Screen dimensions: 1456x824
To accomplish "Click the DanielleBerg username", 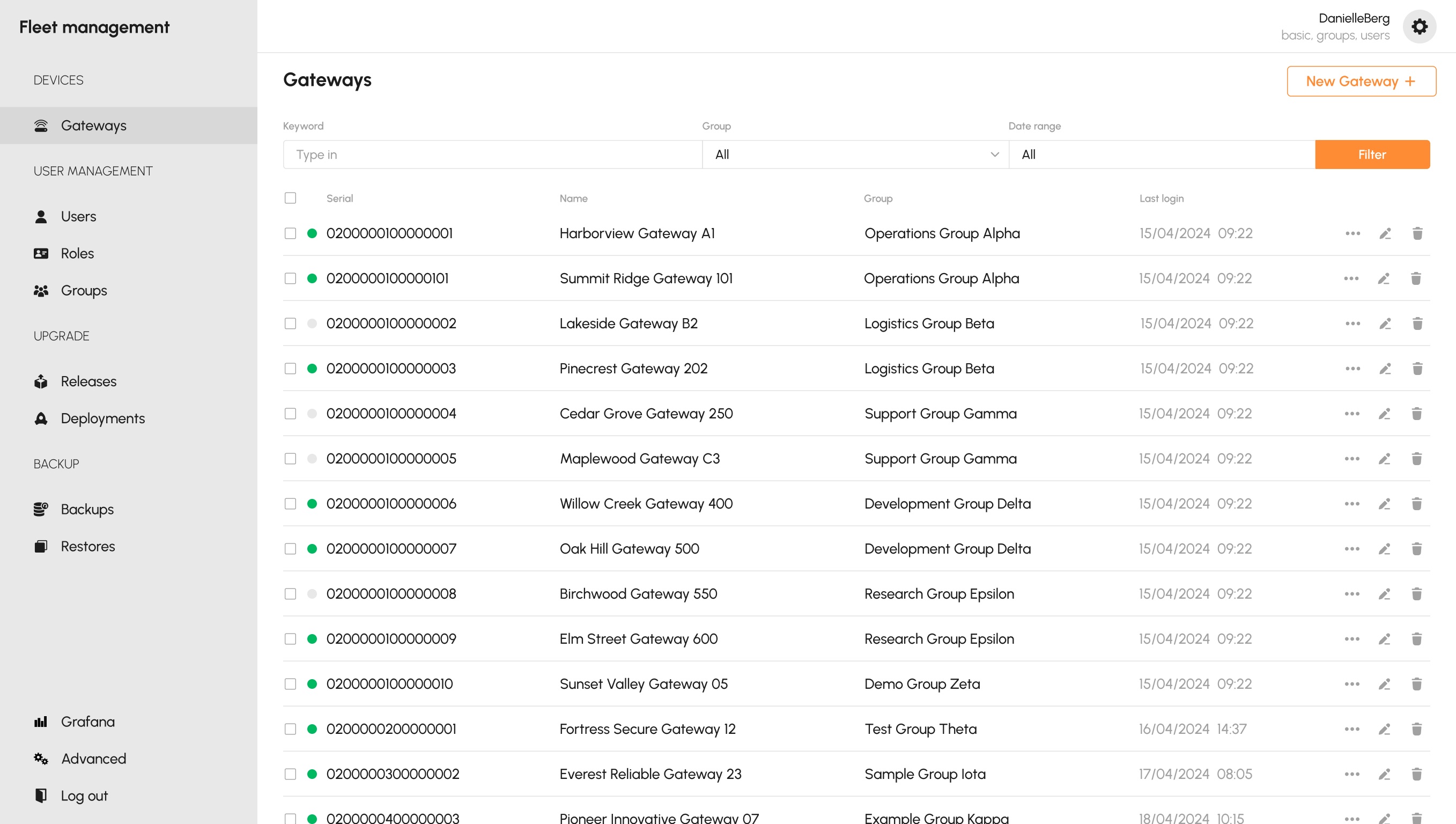I will pos(1354,18).
